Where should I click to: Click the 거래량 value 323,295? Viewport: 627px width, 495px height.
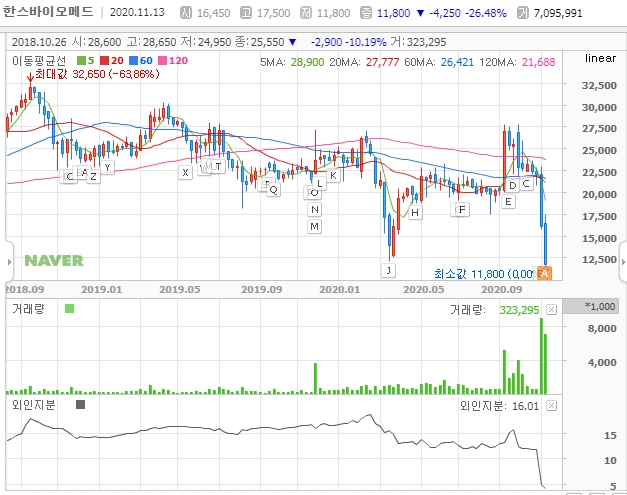pyautogui.click(x=519, y=310)
